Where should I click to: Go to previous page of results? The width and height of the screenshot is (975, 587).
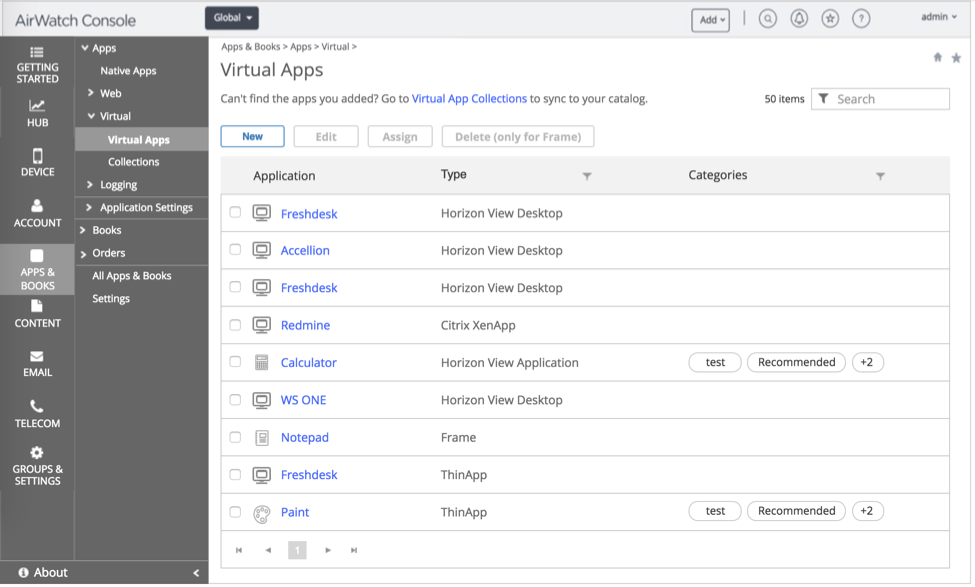click(268, 550)
